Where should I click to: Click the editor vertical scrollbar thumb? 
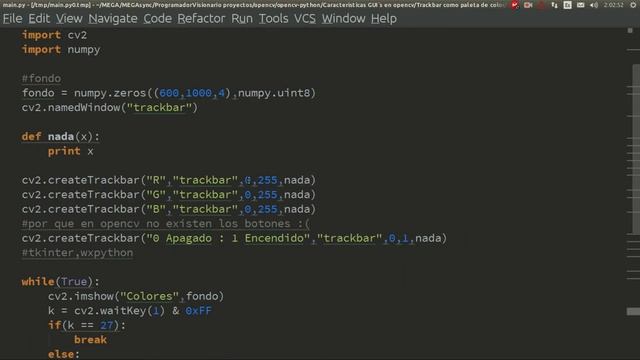coord(636,149)
